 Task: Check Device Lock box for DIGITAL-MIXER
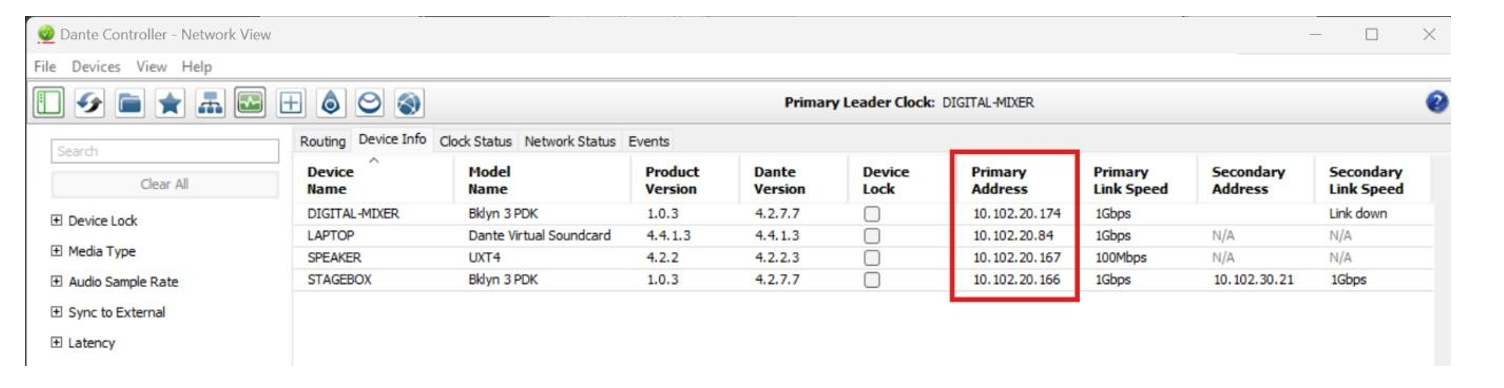(x=871, y=213)
